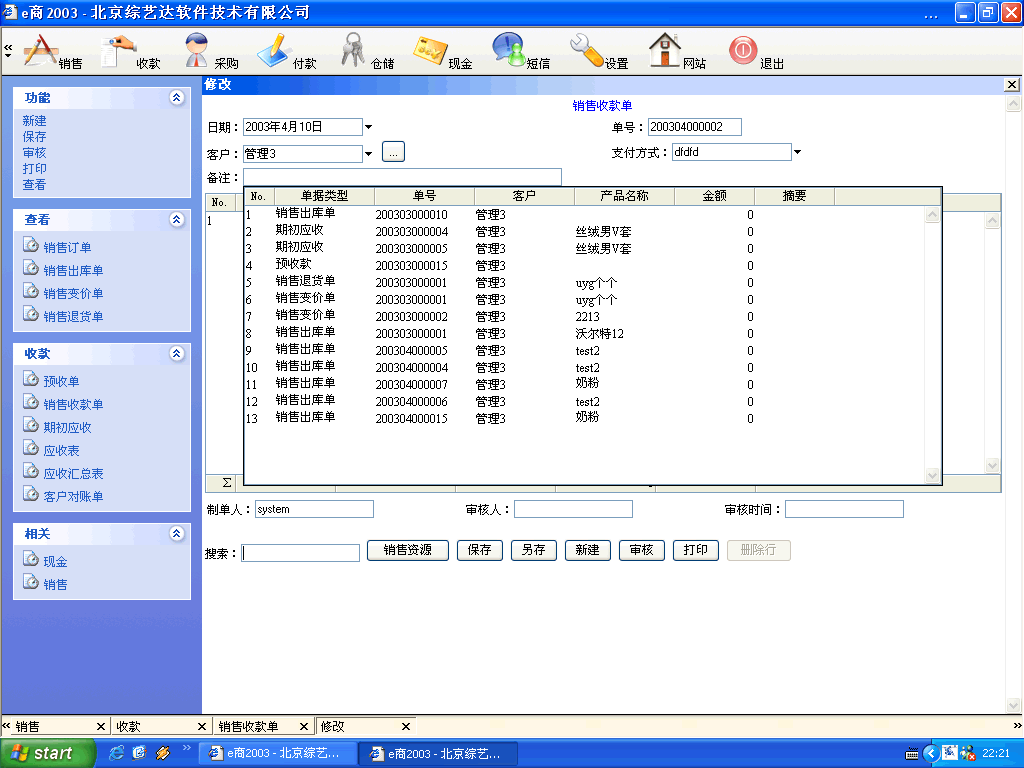Collapse the 功能 sidebar panel
Viewport: 1024px width, 768px height.
point(177,98)
